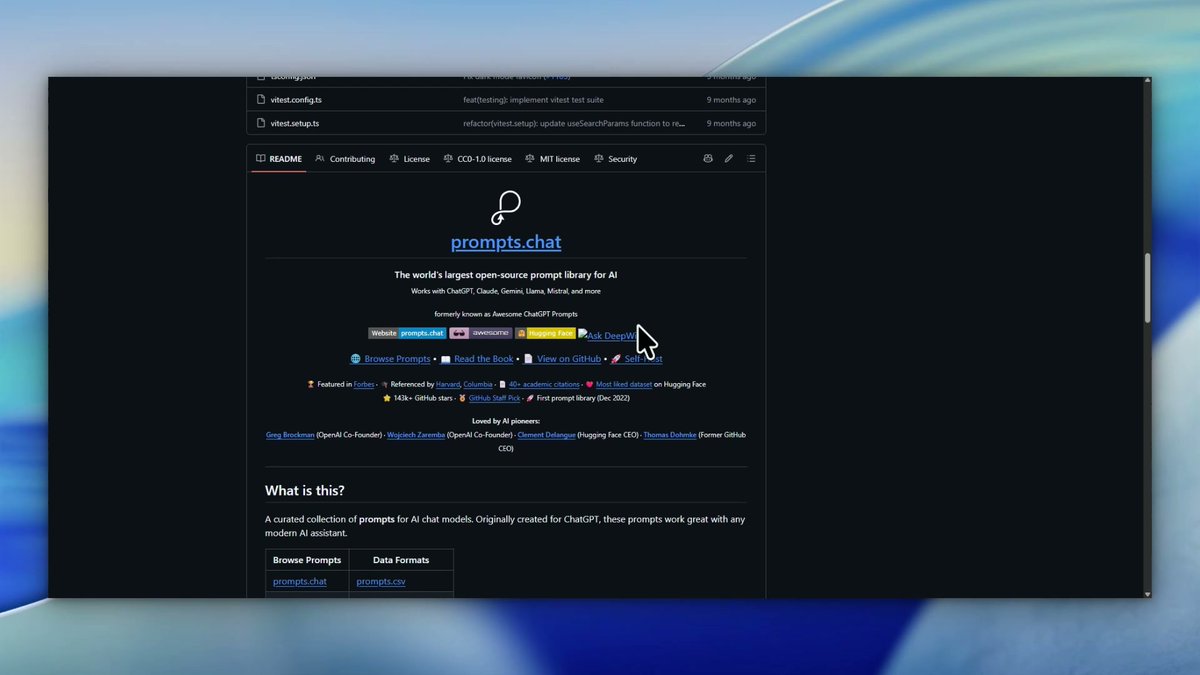Show the MIT license tab
1200x675 pixels.
click(x=552, y=159)
